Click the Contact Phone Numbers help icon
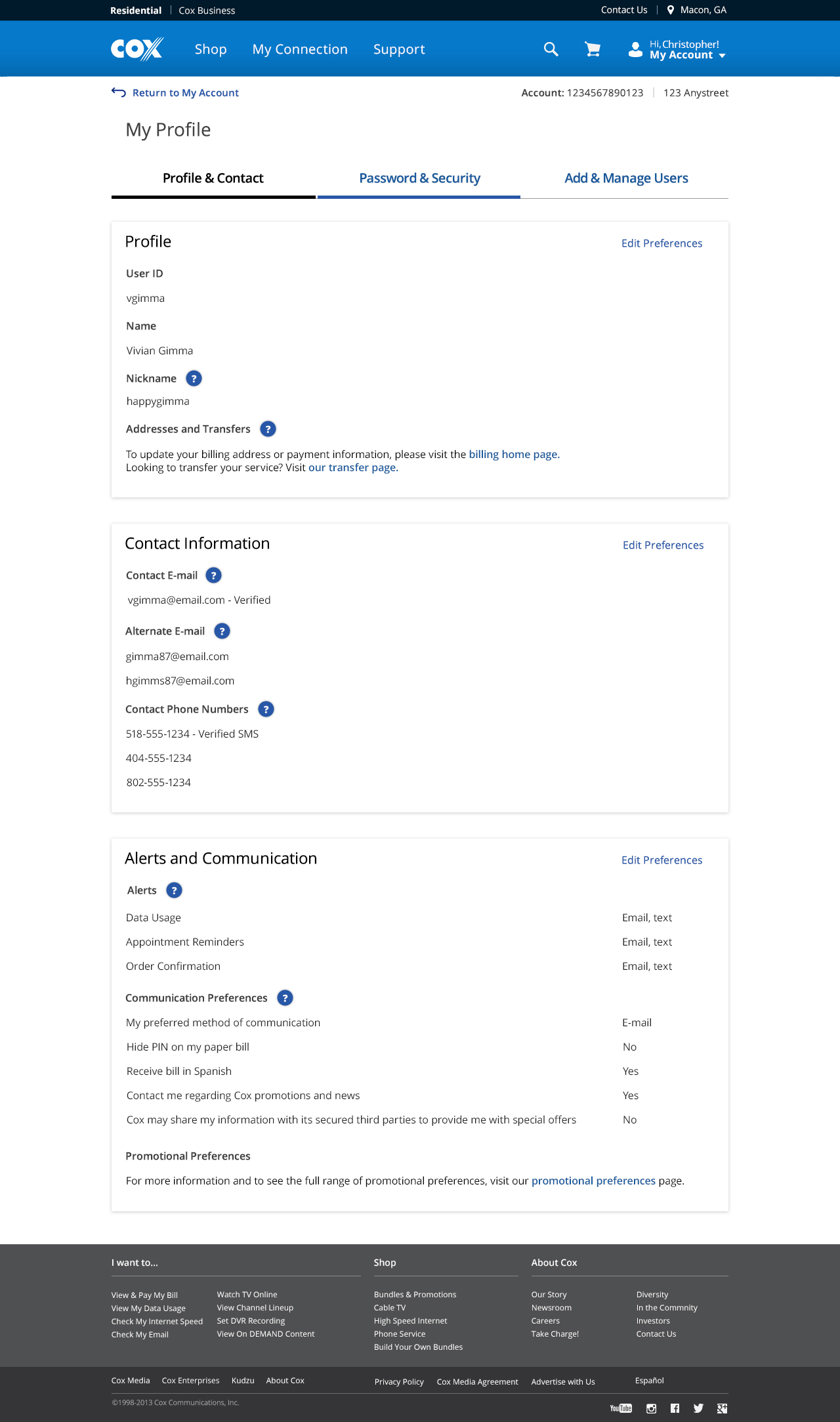Image resolution: width=840 pixels, height=1422 pixels. (x=266, y=709)
